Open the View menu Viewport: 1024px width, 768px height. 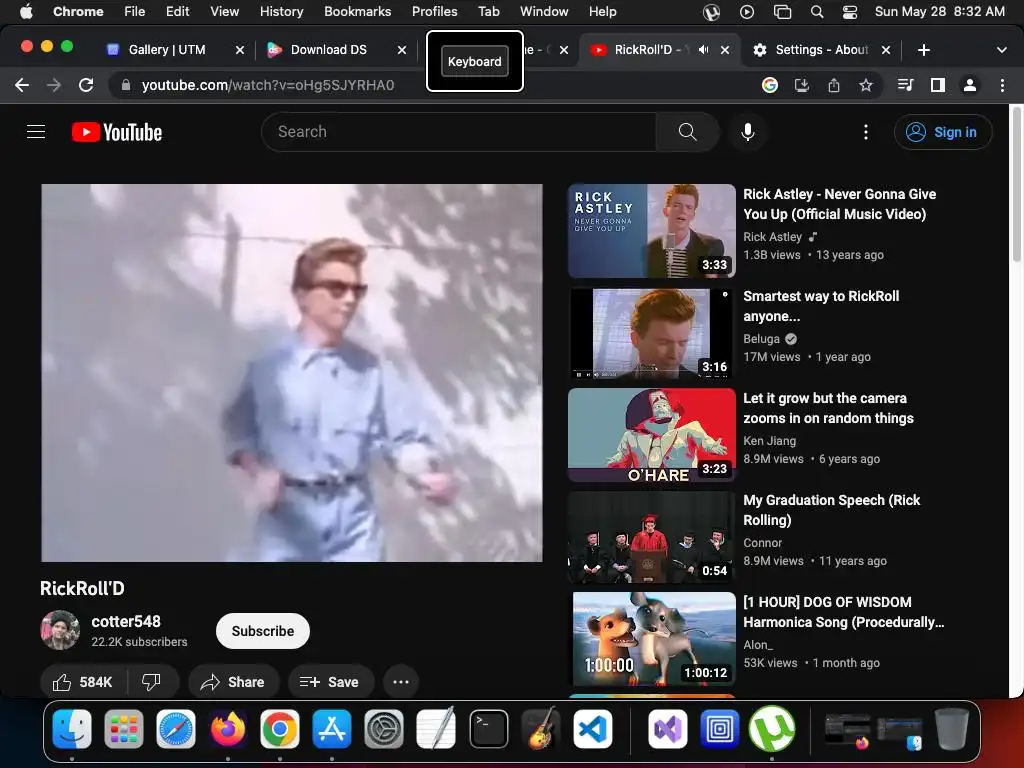(224, 12)
